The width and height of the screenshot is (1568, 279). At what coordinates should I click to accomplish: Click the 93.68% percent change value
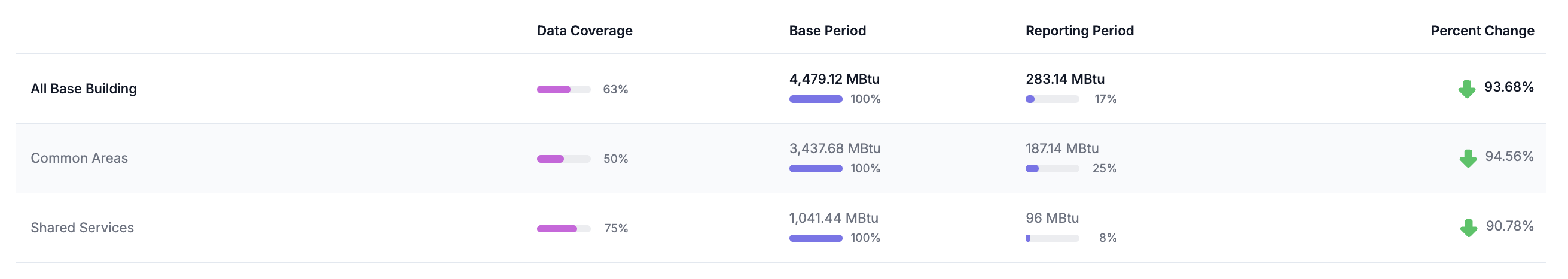[1508, 87]
